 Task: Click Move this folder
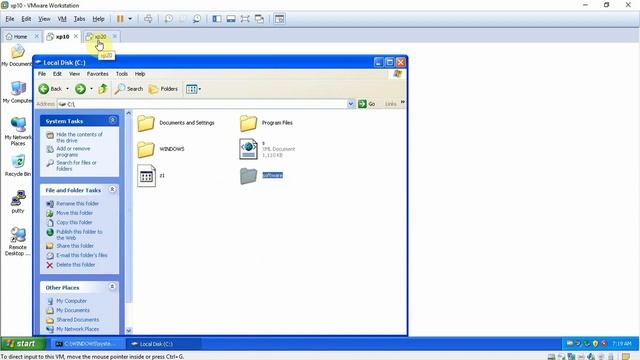tap(74, 213)
